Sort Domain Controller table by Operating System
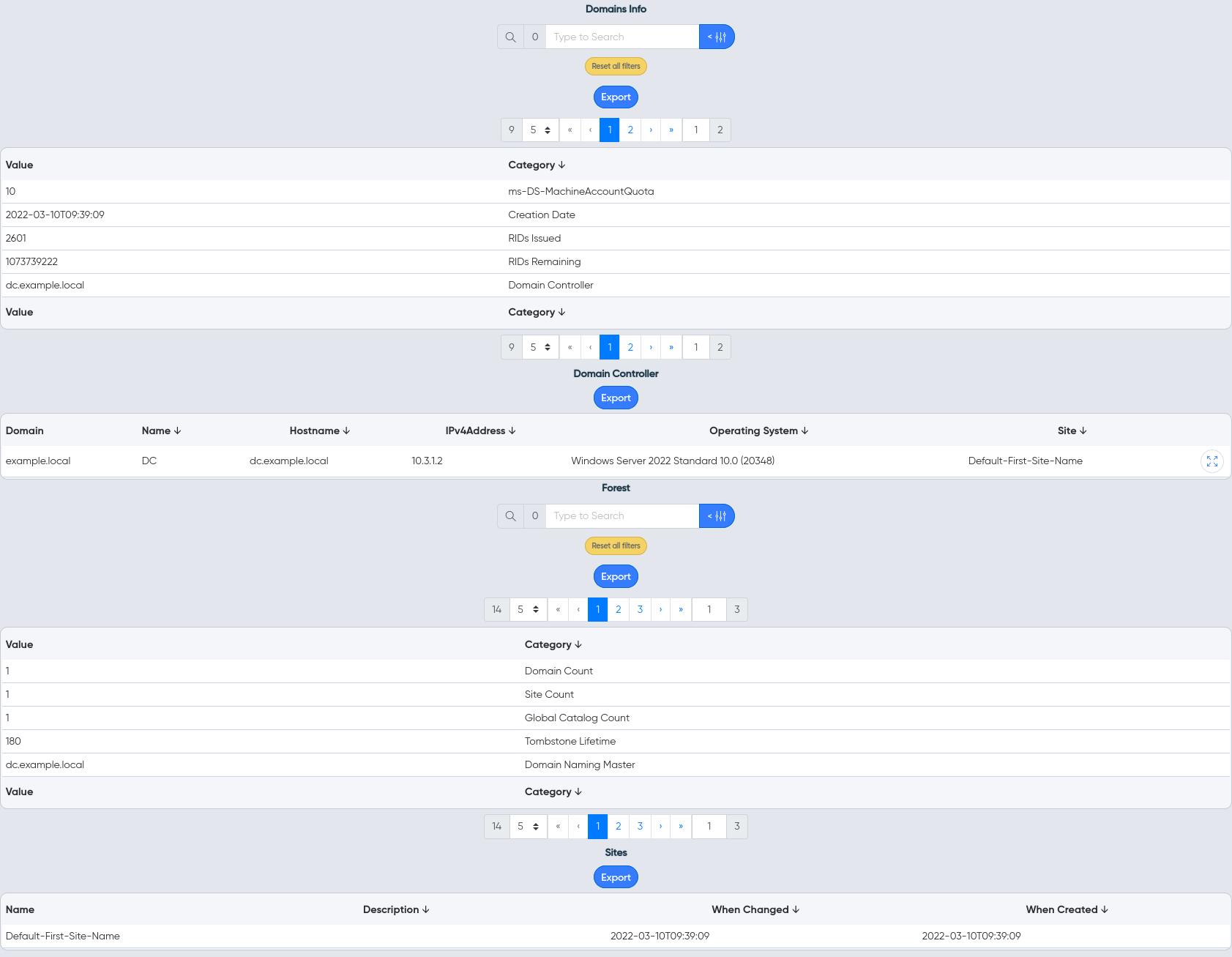Image resolution: width=1232 pixels, height=957 pixels. [x=758, y=431]
